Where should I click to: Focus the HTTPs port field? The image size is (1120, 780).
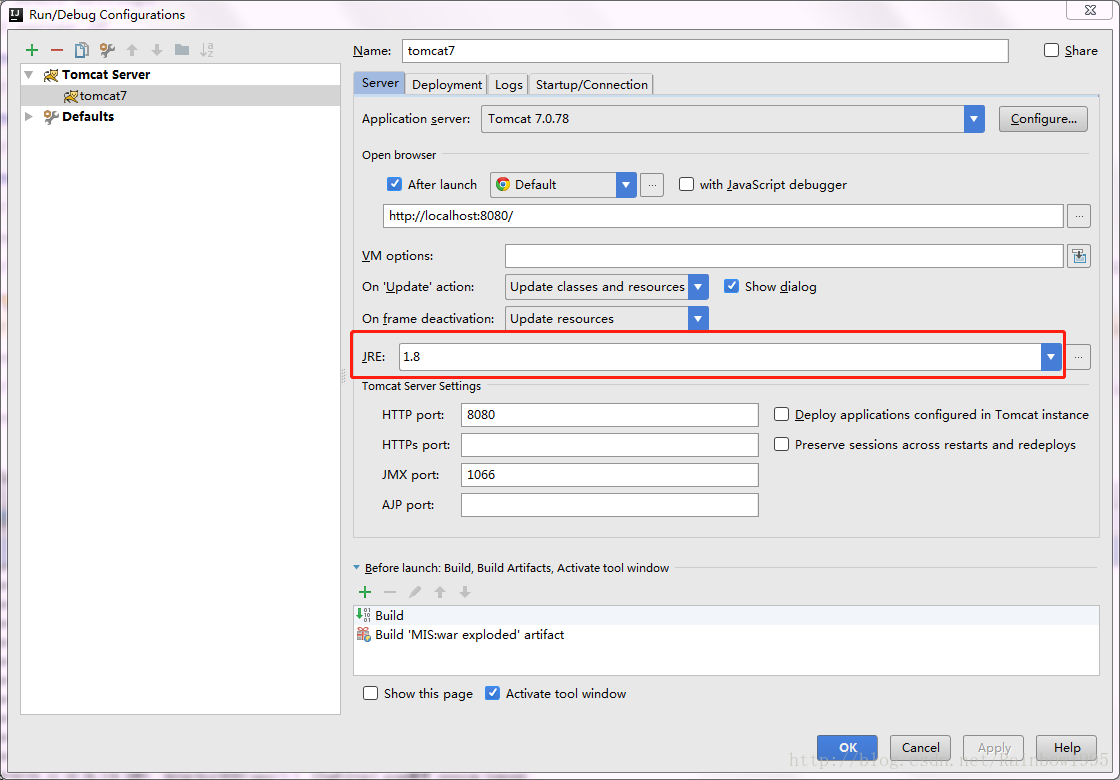(609, 444)
